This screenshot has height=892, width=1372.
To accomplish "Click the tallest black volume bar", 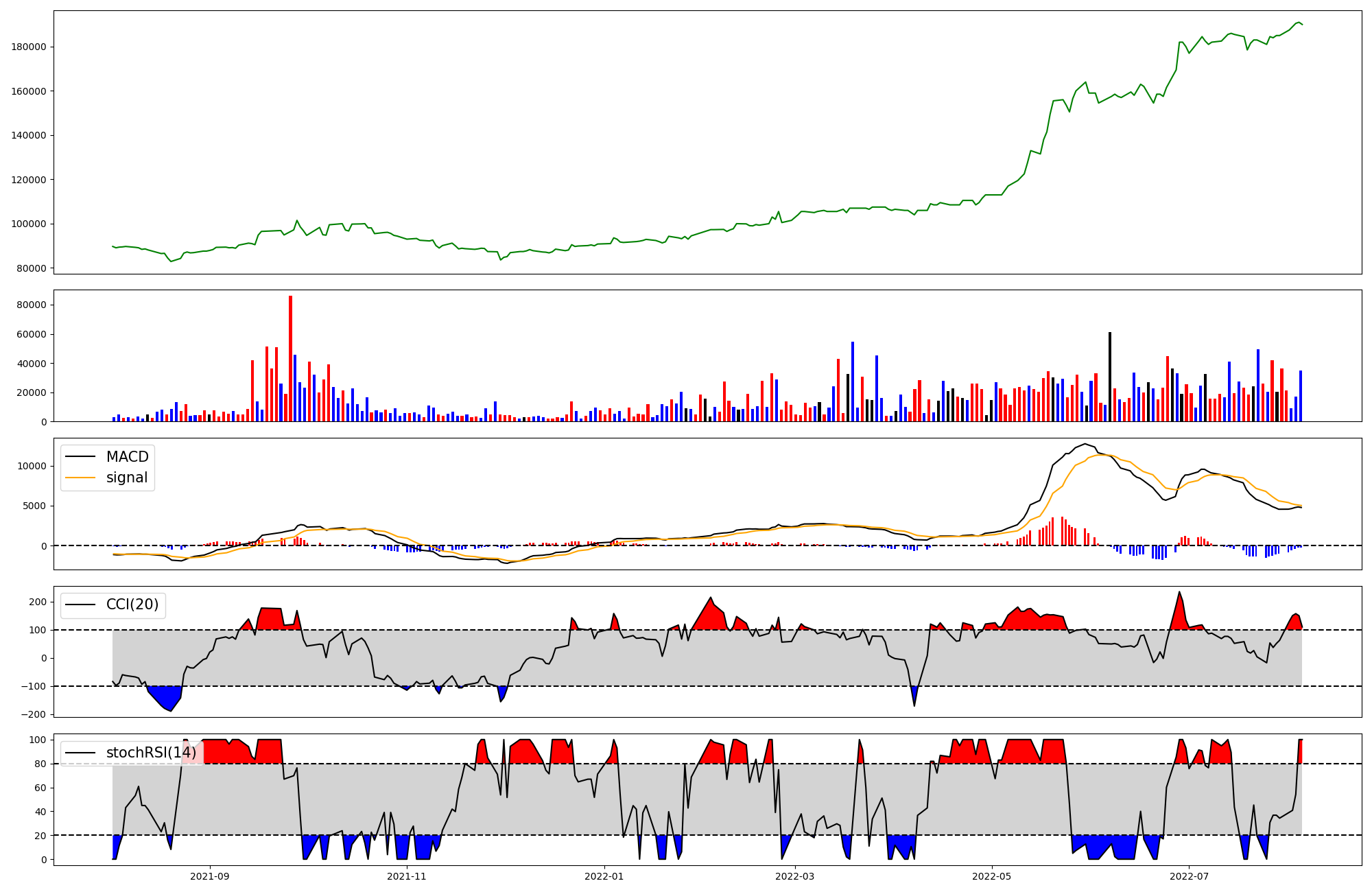I will (1109, 376).
